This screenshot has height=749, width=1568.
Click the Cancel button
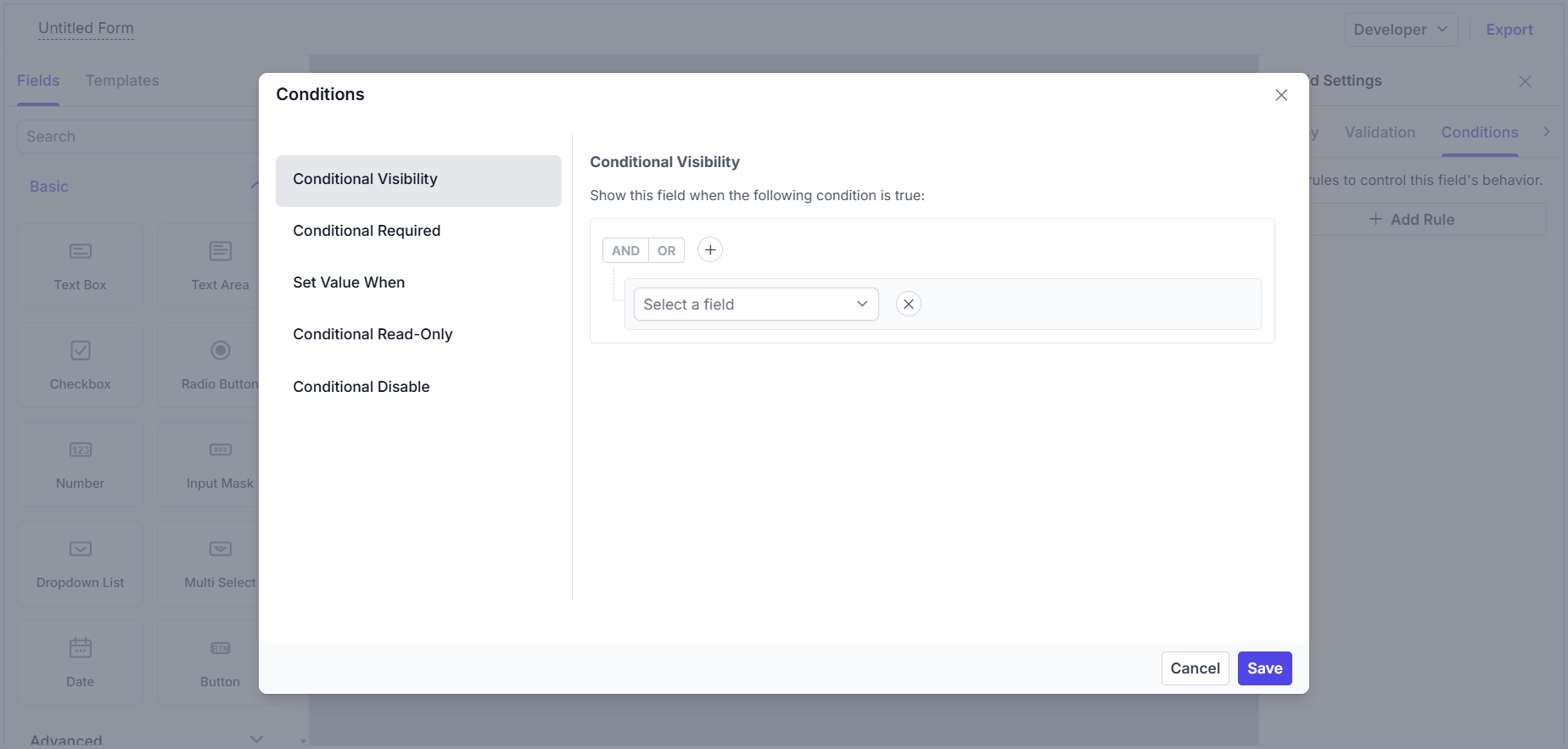(1195, 668)
